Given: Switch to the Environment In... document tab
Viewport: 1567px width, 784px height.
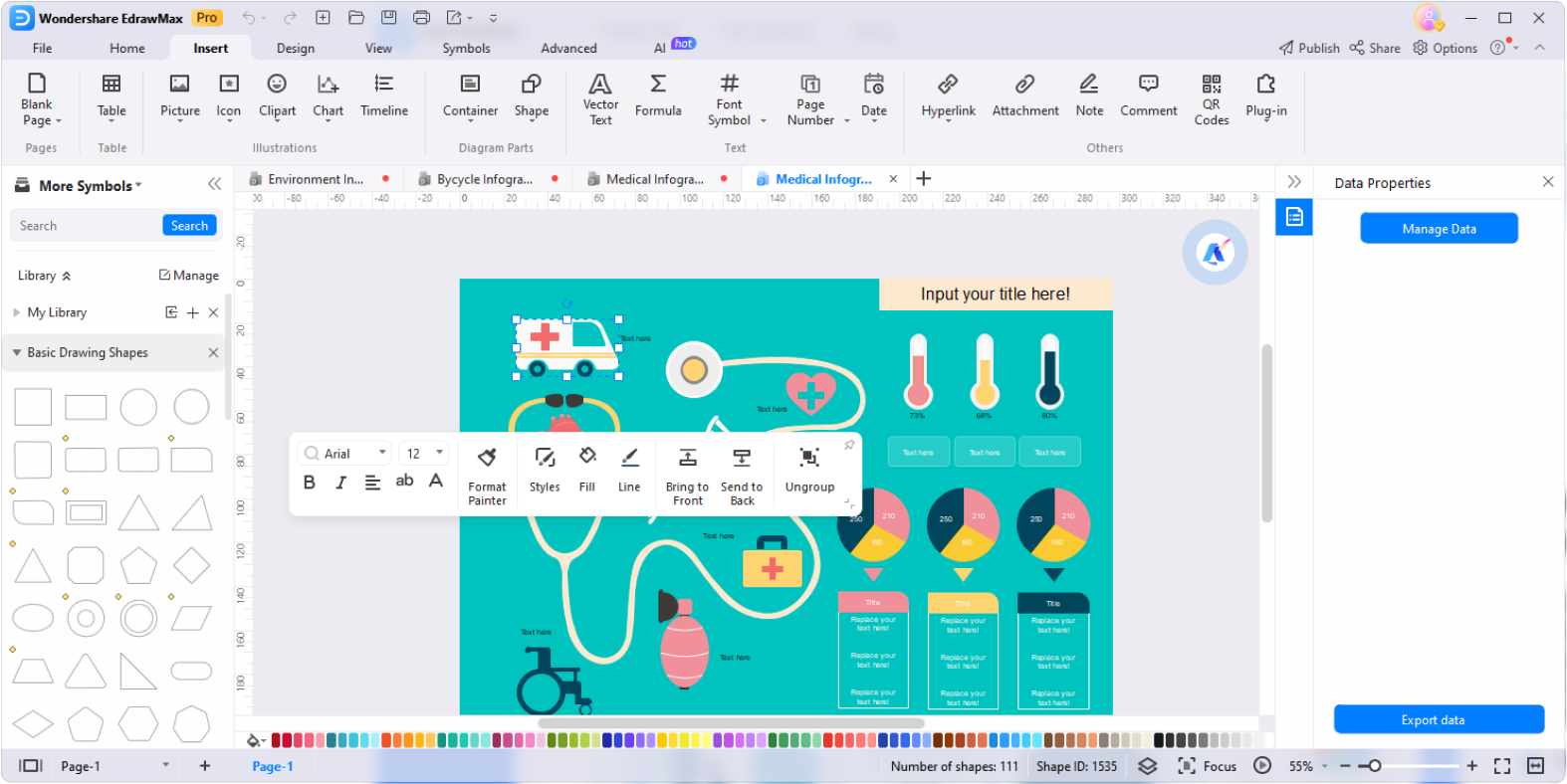Looking at the screenshot, I should click(x=316, y=179).
